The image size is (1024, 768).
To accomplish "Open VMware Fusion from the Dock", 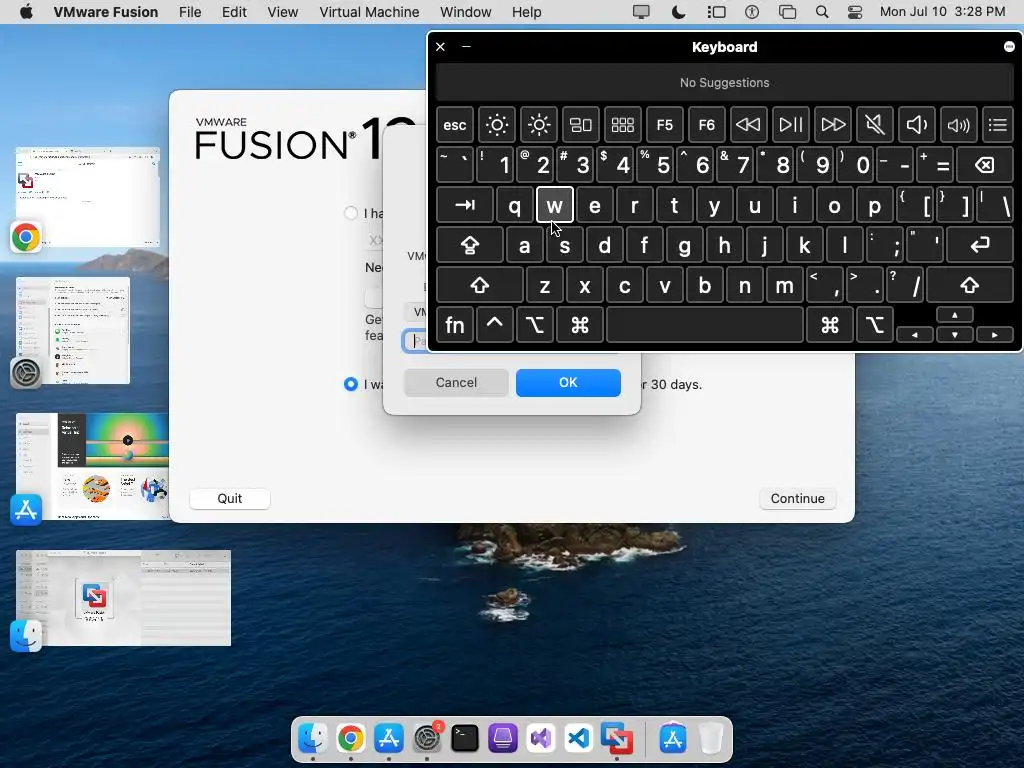I will (616, 739).
